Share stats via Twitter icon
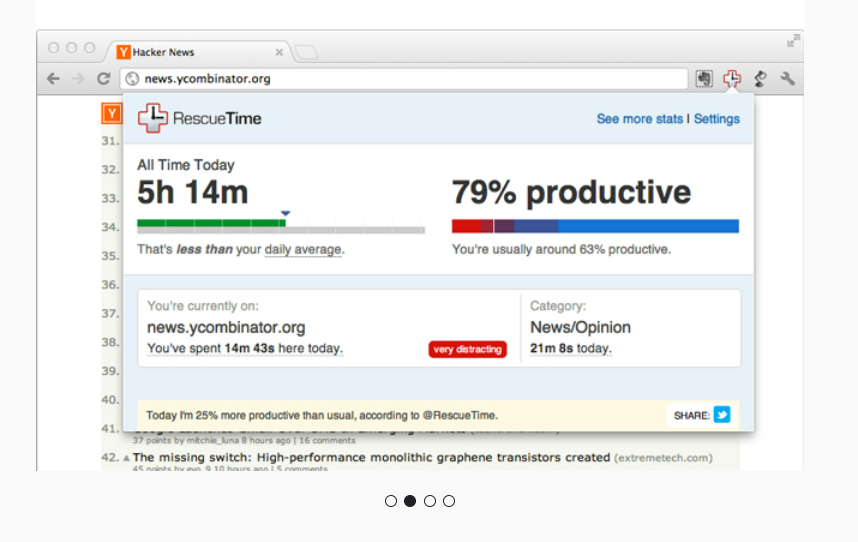The image size is (858, 542). point(722,415)
